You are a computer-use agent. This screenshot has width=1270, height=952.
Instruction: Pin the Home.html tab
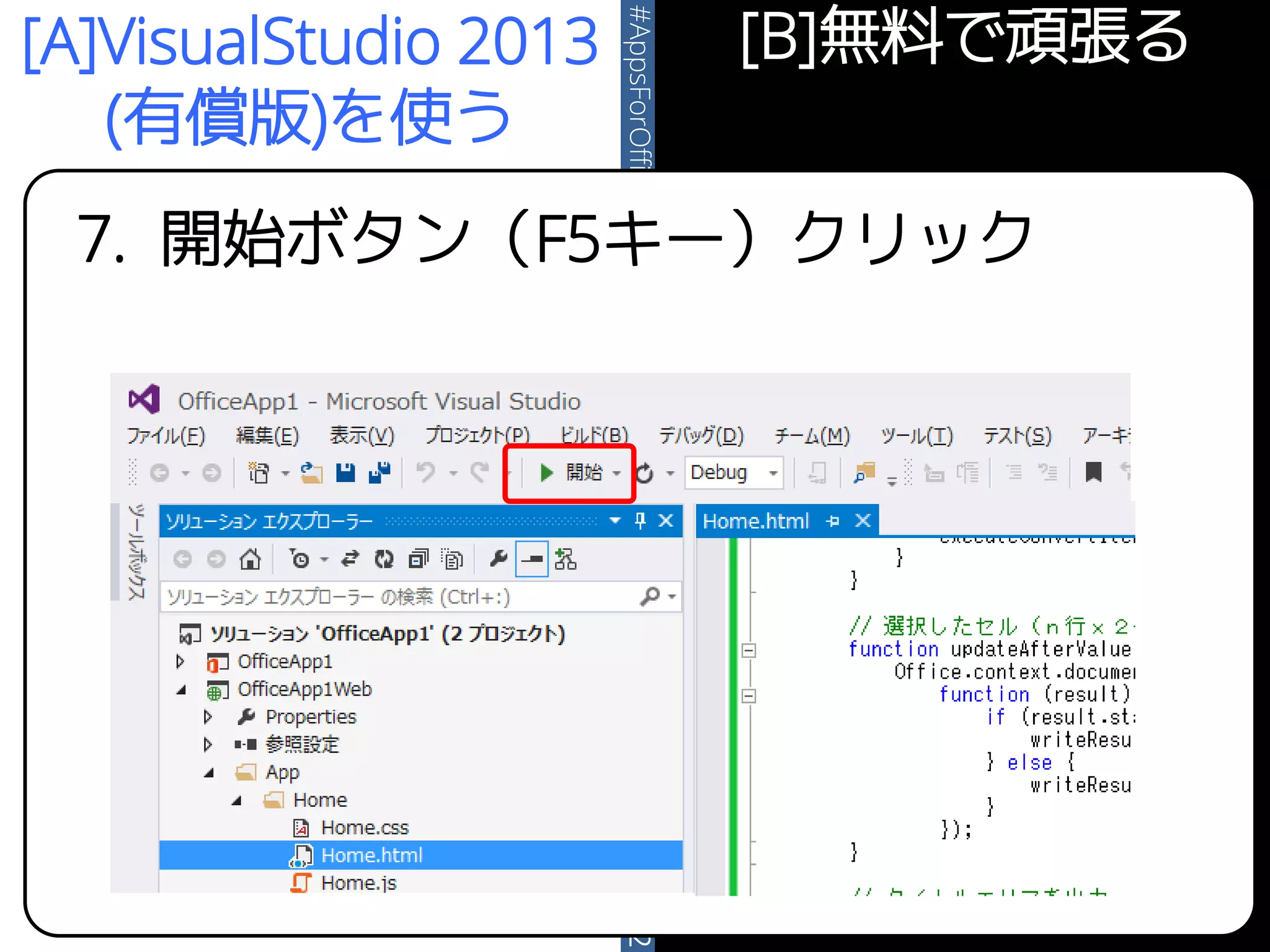[833, 521]
